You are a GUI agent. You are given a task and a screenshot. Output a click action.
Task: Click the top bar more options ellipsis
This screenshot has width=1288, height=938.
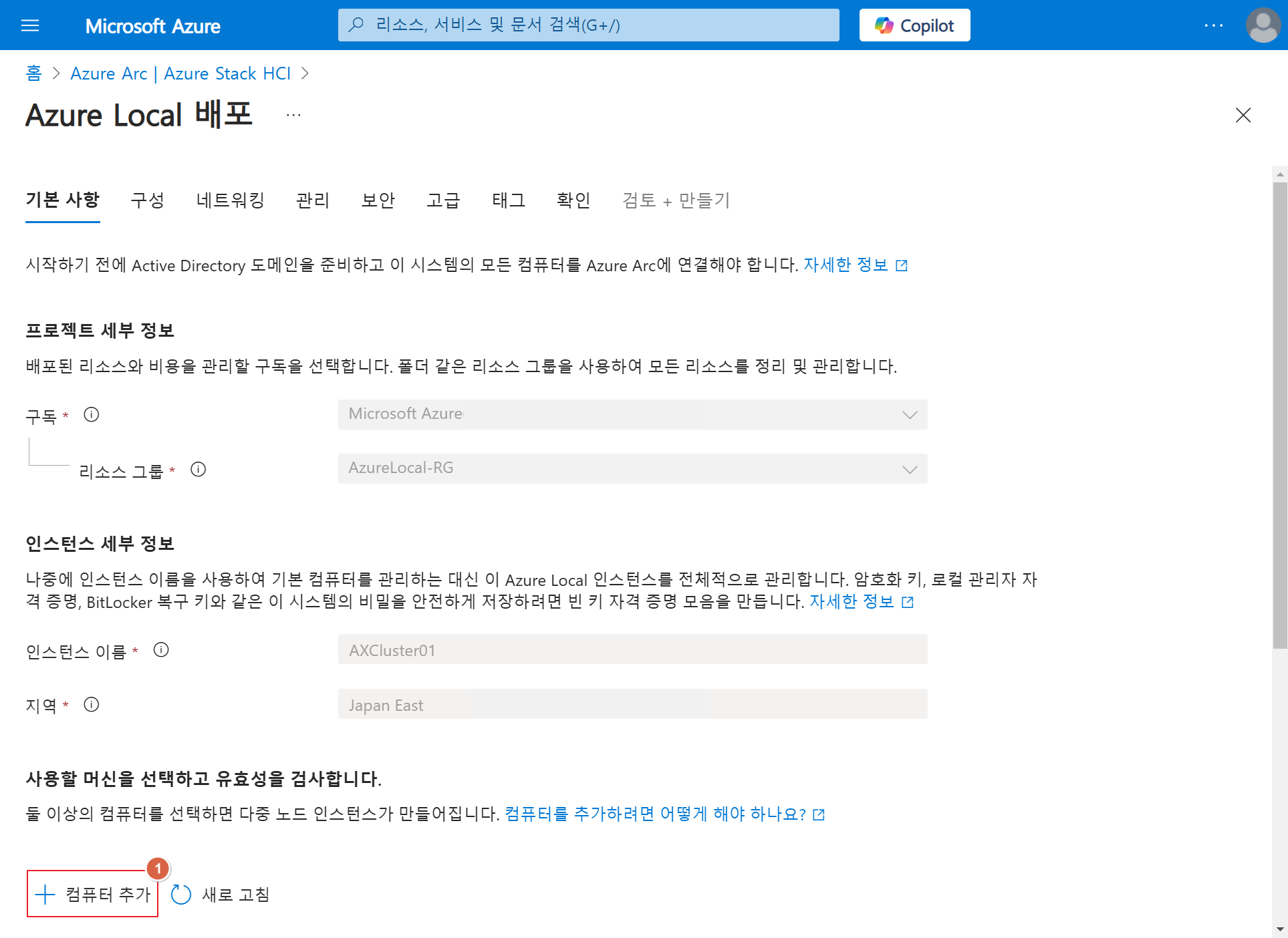click(1213, 25)
